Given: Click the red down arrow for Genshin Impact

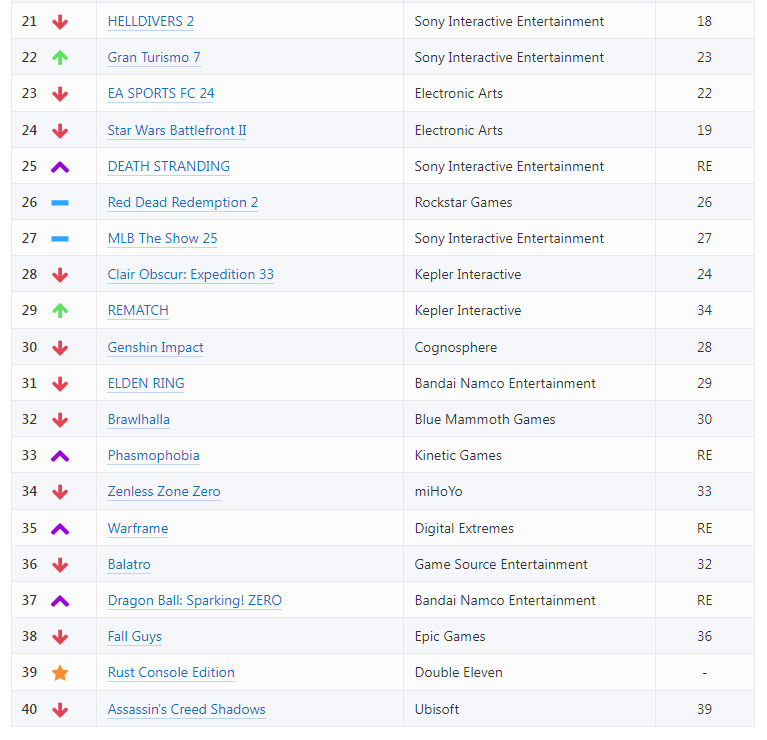Looking at the screenshot, I should coord(60,348).
